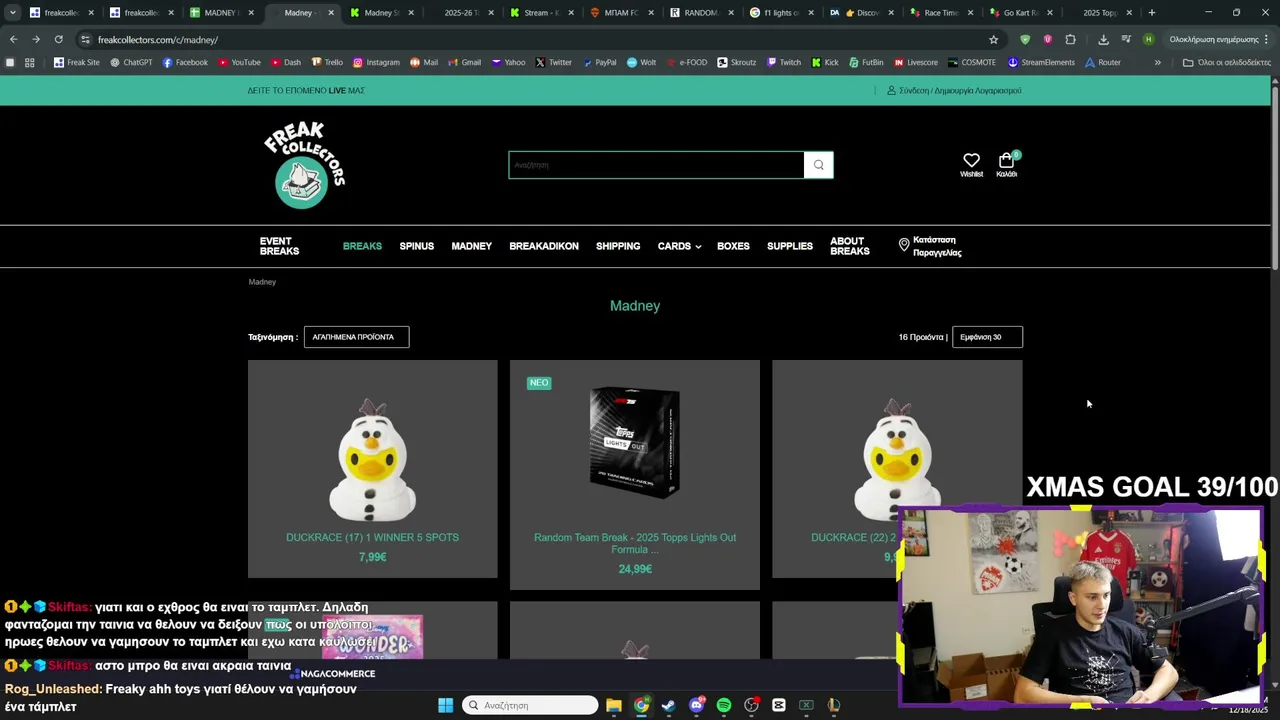This screenshot has width=1280, height=720.
Task: Open the Twitch bookmark
Action: tap(784, 62)
